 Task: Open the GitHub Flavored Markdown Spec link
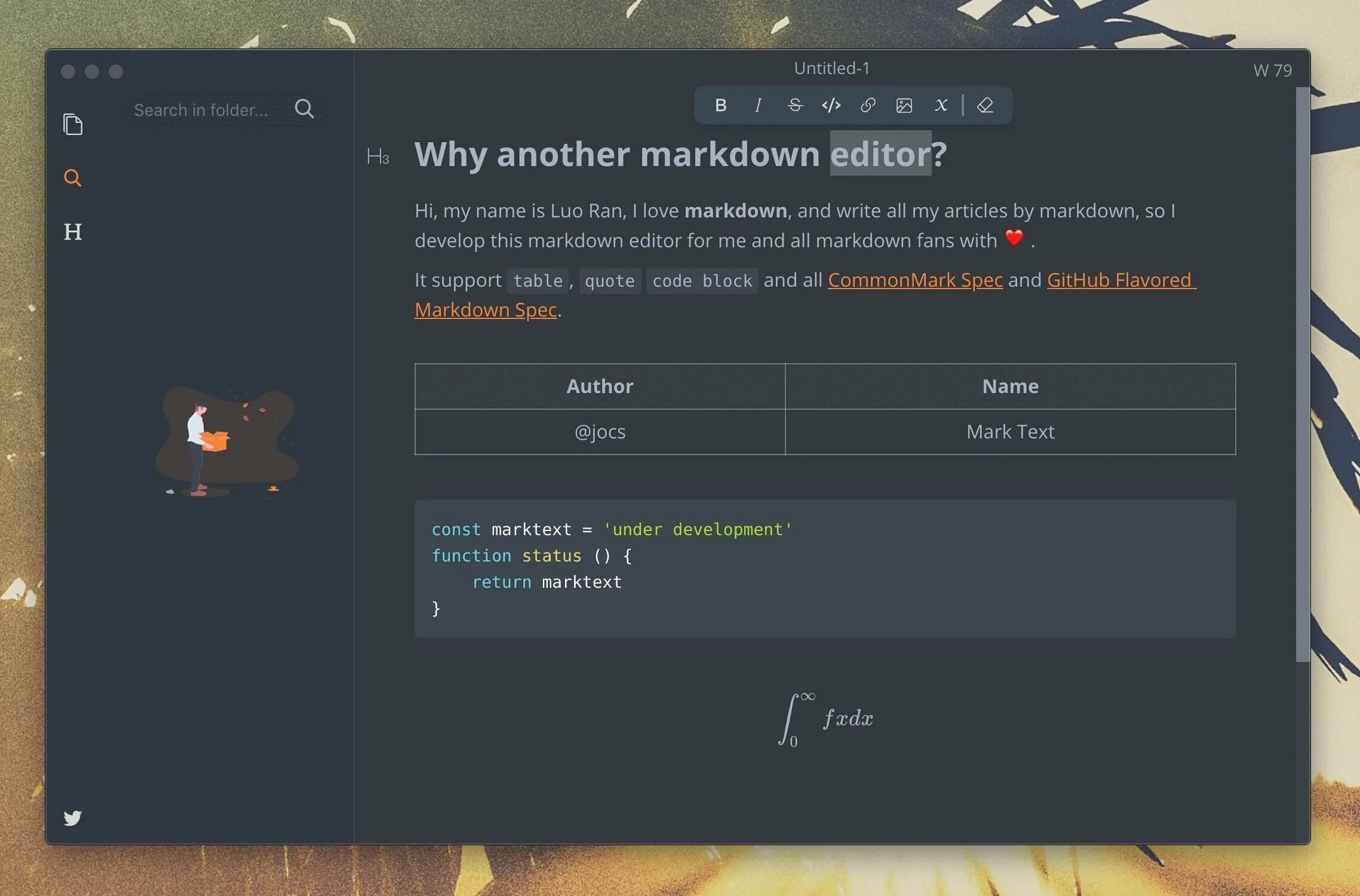(1119, 280)
